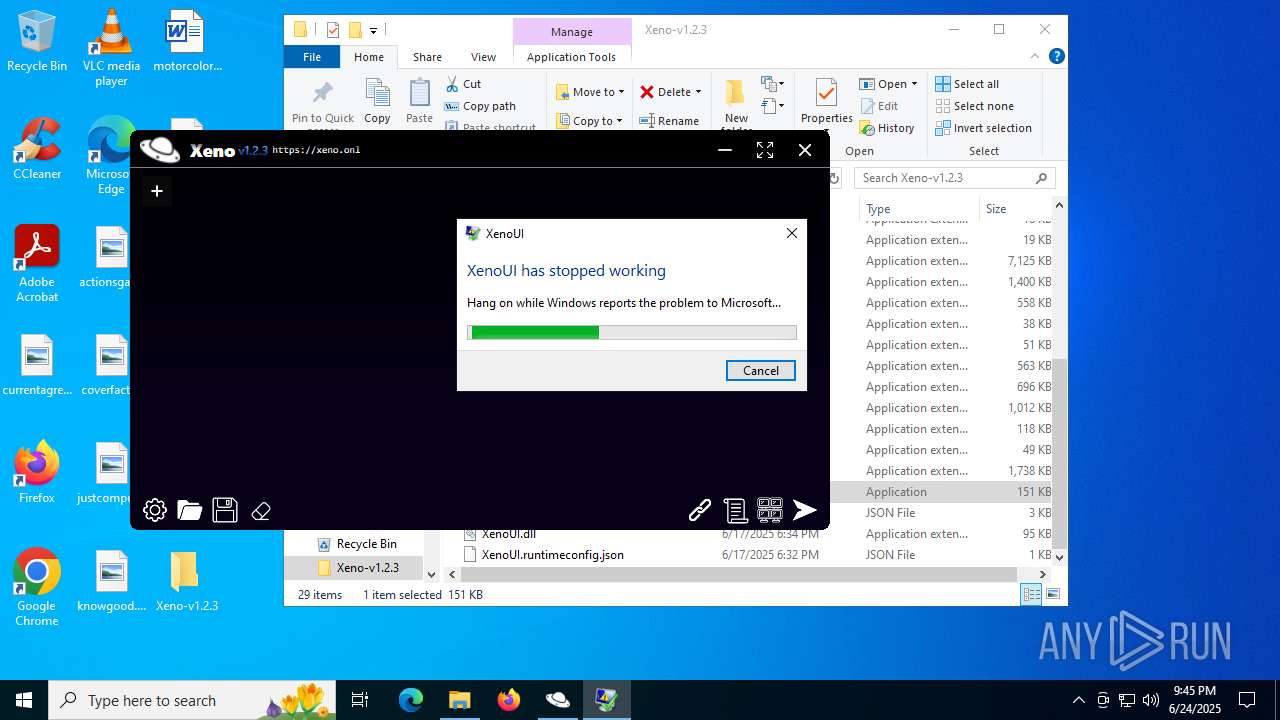Open Quick Access toolbar customize arrow
Viewport: 1280px width, 720px height.
coord(373,31)
